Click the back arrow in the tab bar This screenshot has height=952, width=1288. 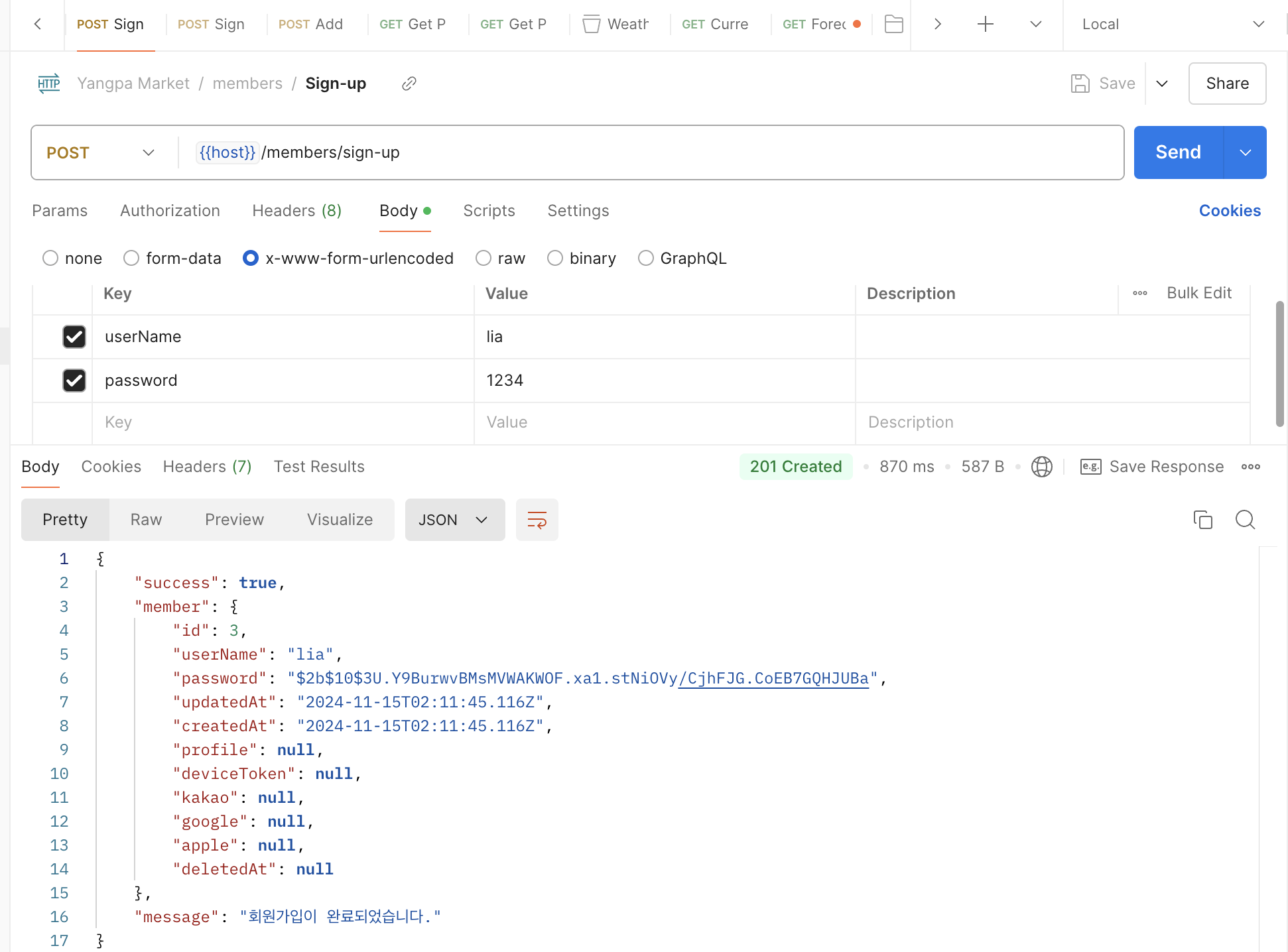click(38, 25)
